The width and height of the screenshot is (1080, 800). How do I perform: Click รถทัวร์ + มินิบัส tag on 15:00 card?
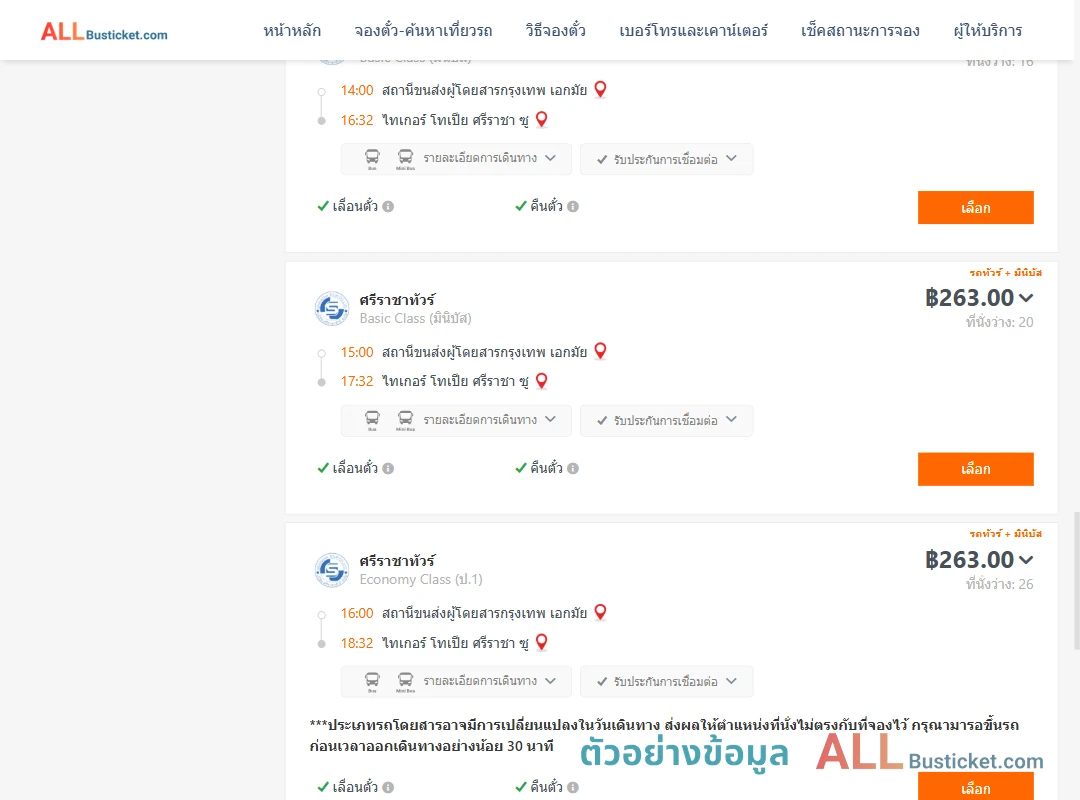[1006, 273]
